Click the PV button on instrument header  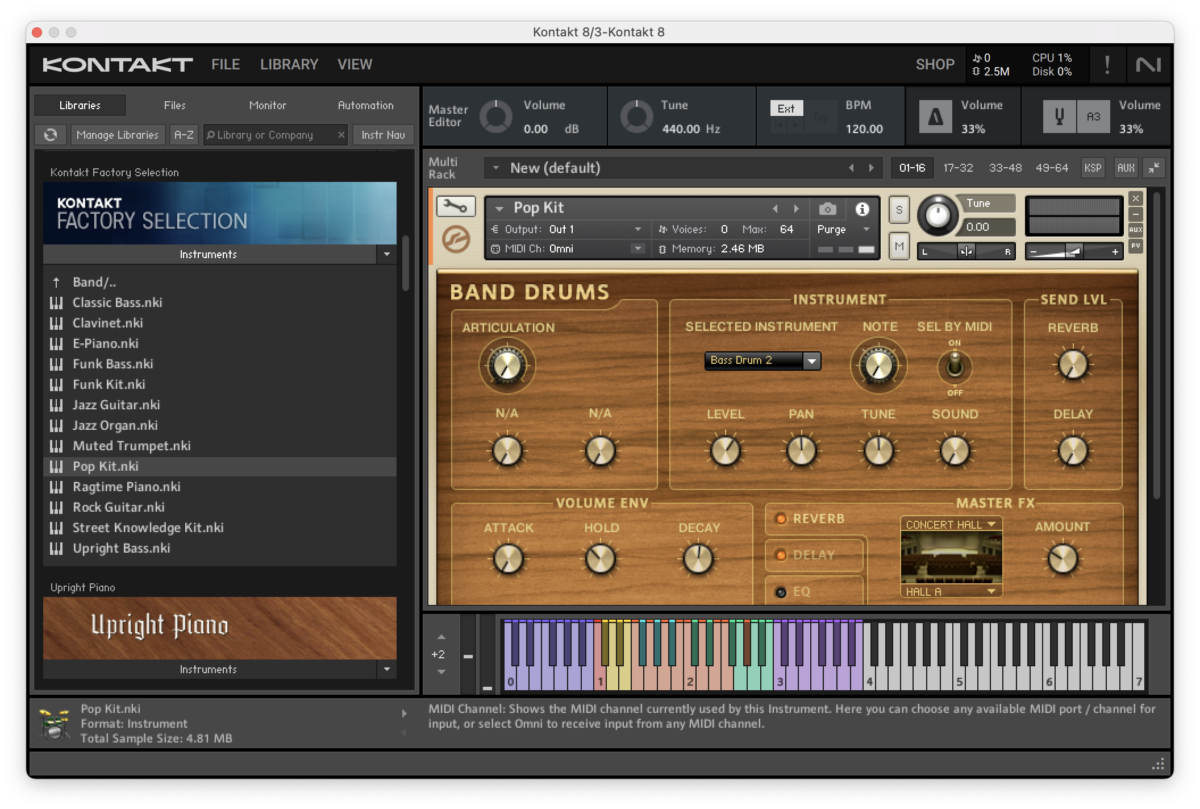pos(1135,245)
